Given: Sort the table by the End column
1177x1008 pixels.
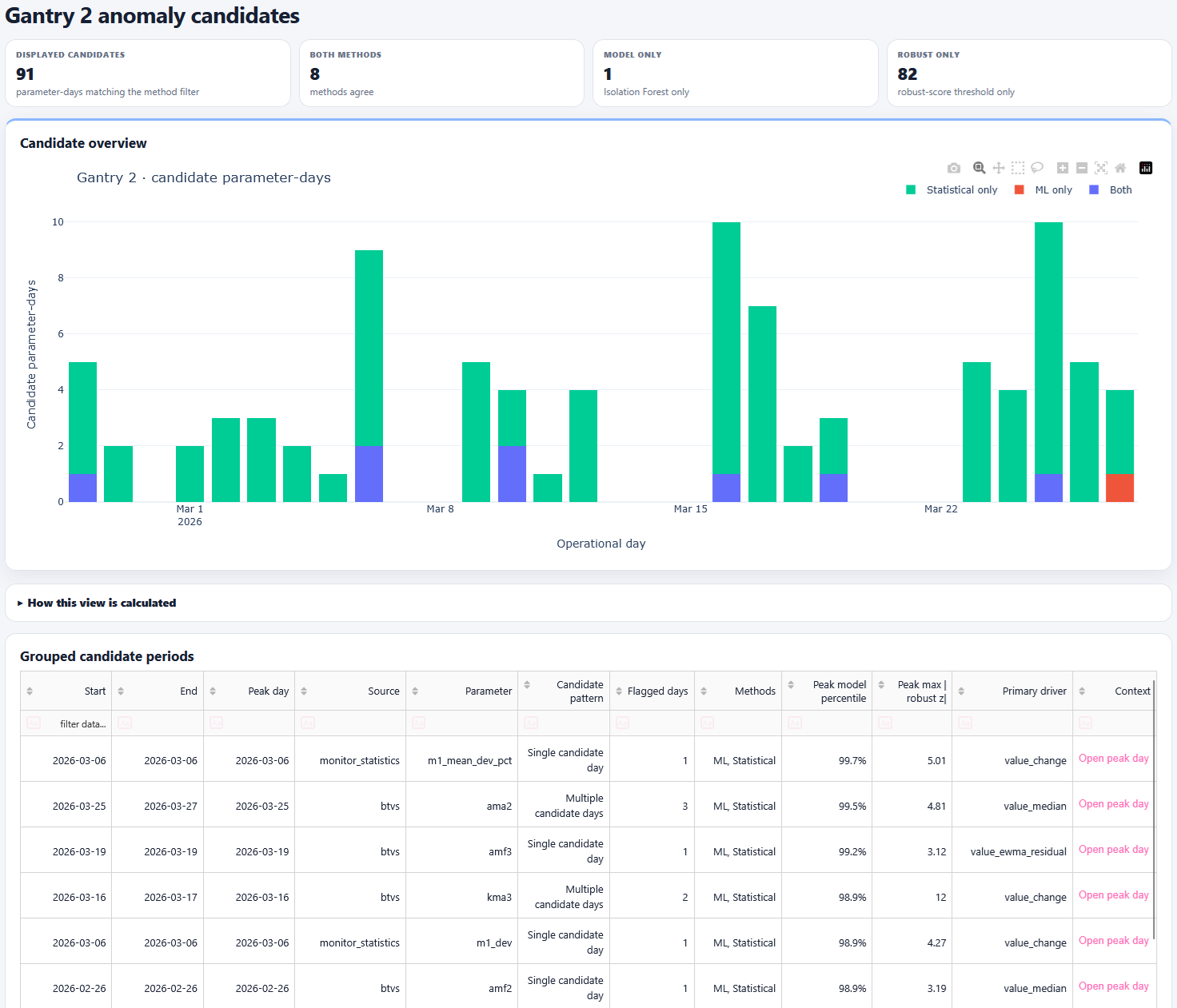Looking at the screenshot, I should pyautogui.click(x=121, y=691).
